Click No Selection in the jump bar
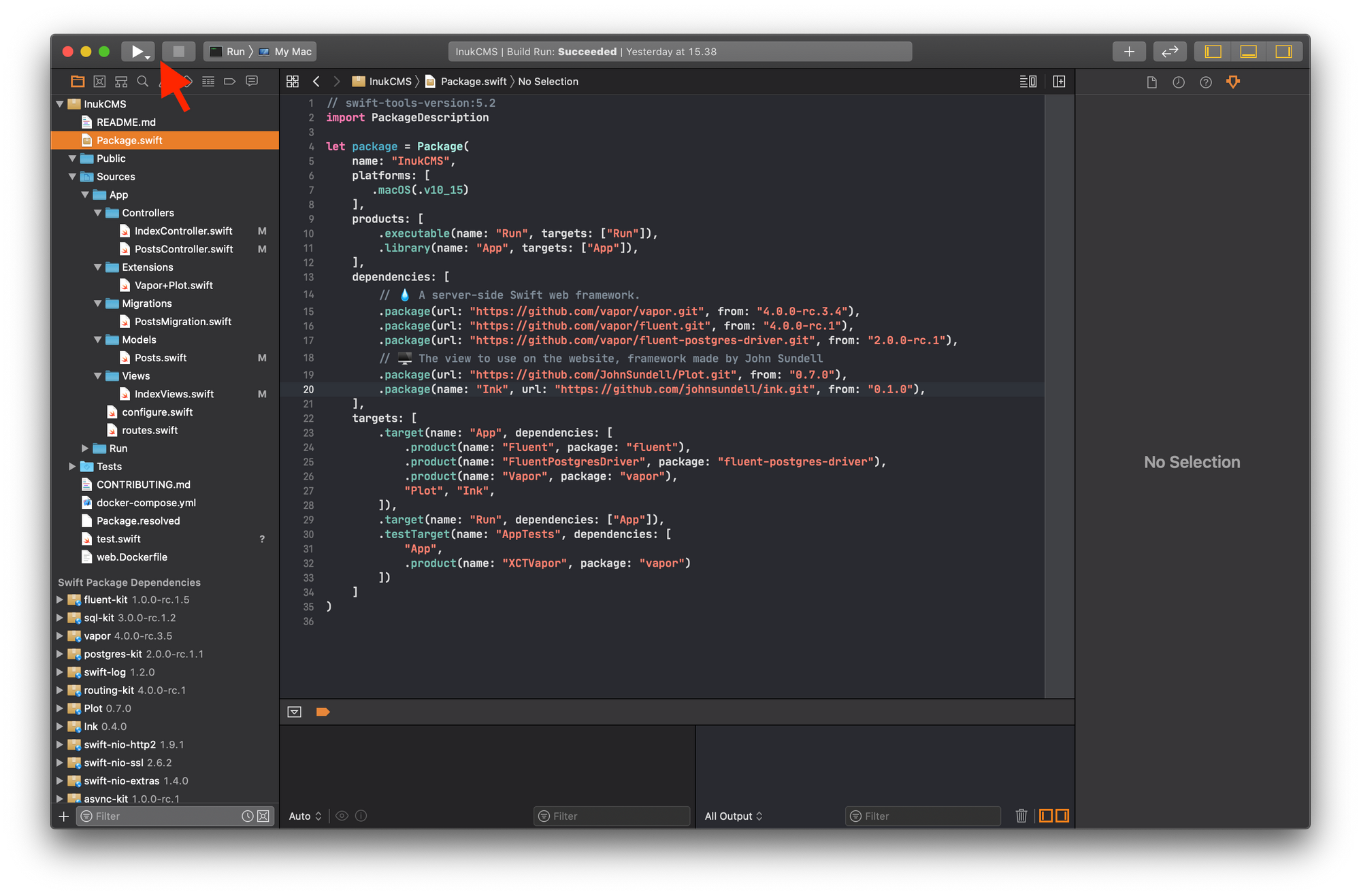The image size is (1361, 896). click(548, 82)
